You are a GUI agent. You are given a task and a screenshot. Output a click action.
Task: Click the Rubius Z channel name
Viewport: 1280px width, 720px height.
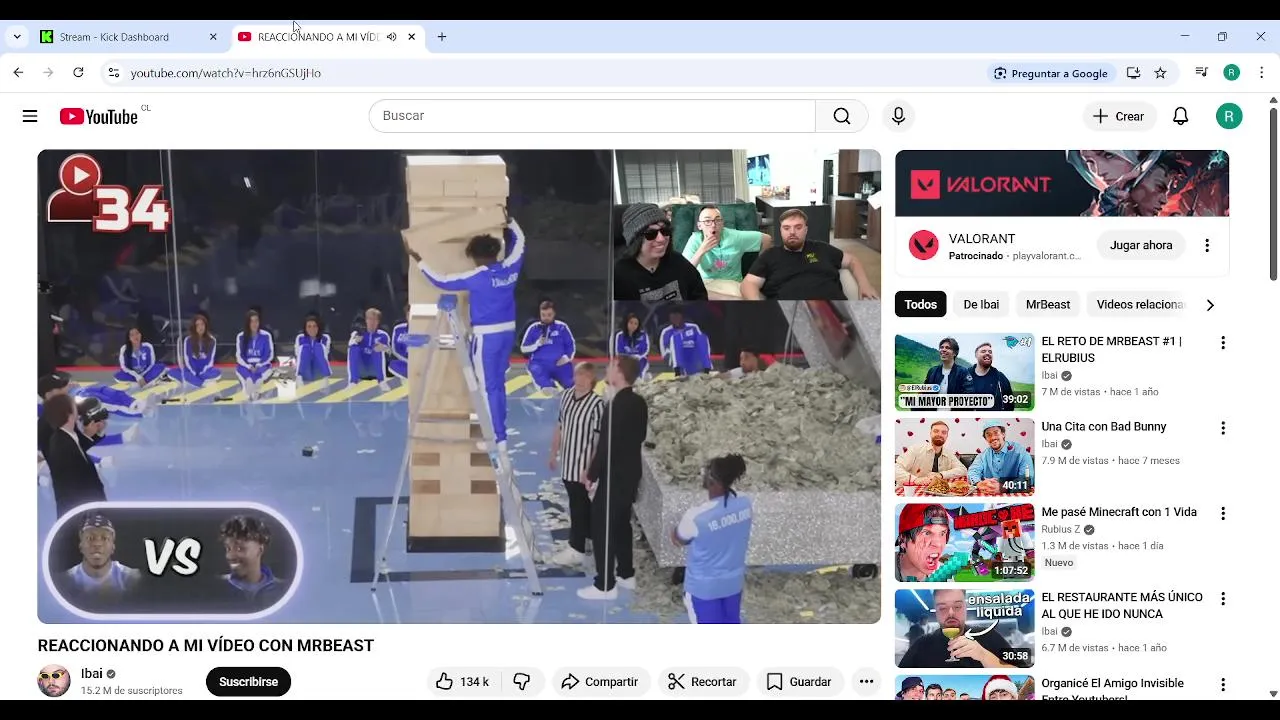pyautogui.click(x=1061, y=529)
